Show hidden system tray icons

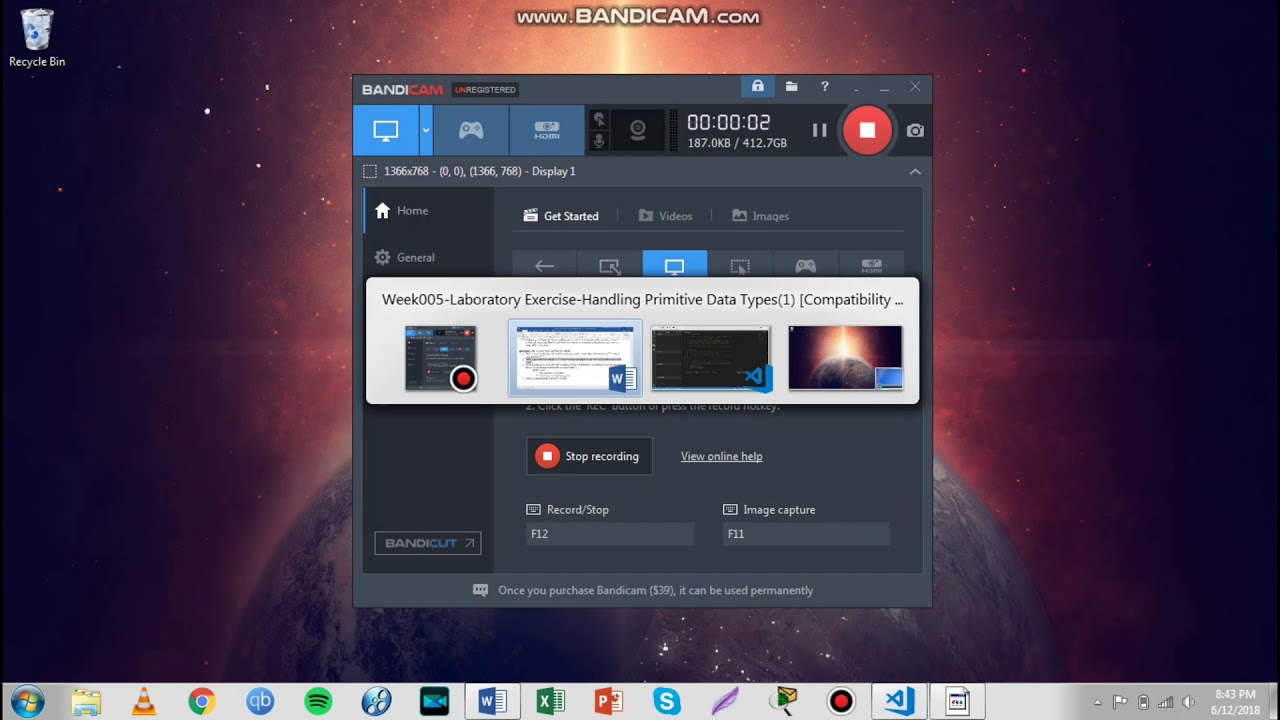pos(1098,702)
